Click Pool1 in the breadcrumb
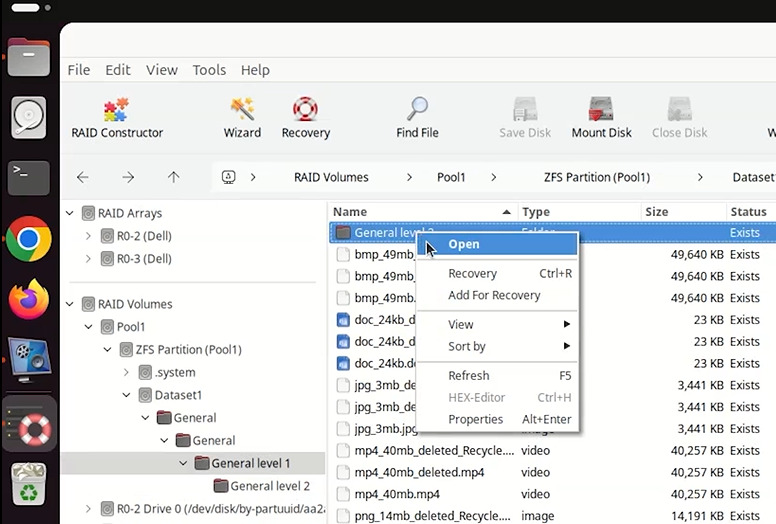This screenshot has height=524, width=776. (x=451, y=177)
